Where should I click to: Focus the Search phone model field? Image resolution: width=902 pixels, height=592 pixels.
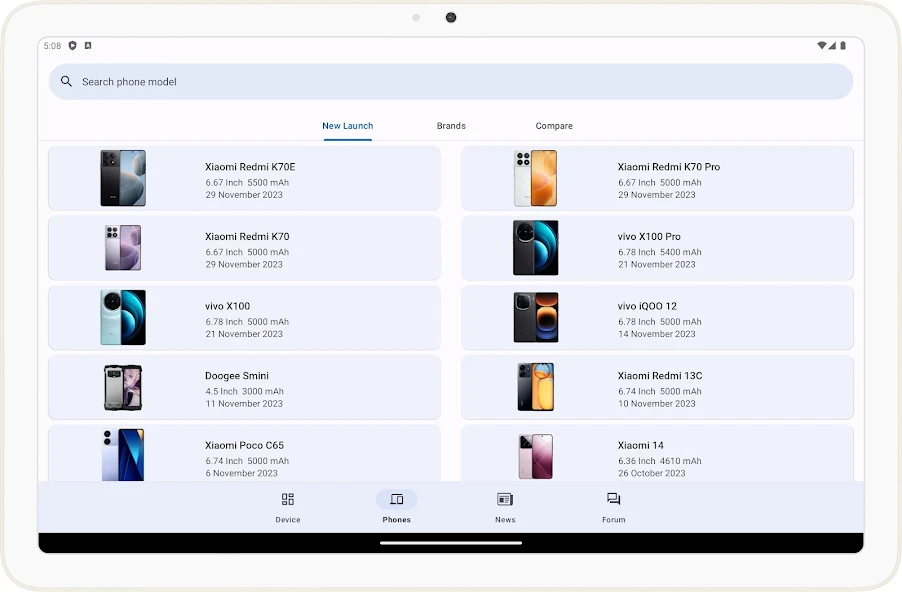[450, 82]
